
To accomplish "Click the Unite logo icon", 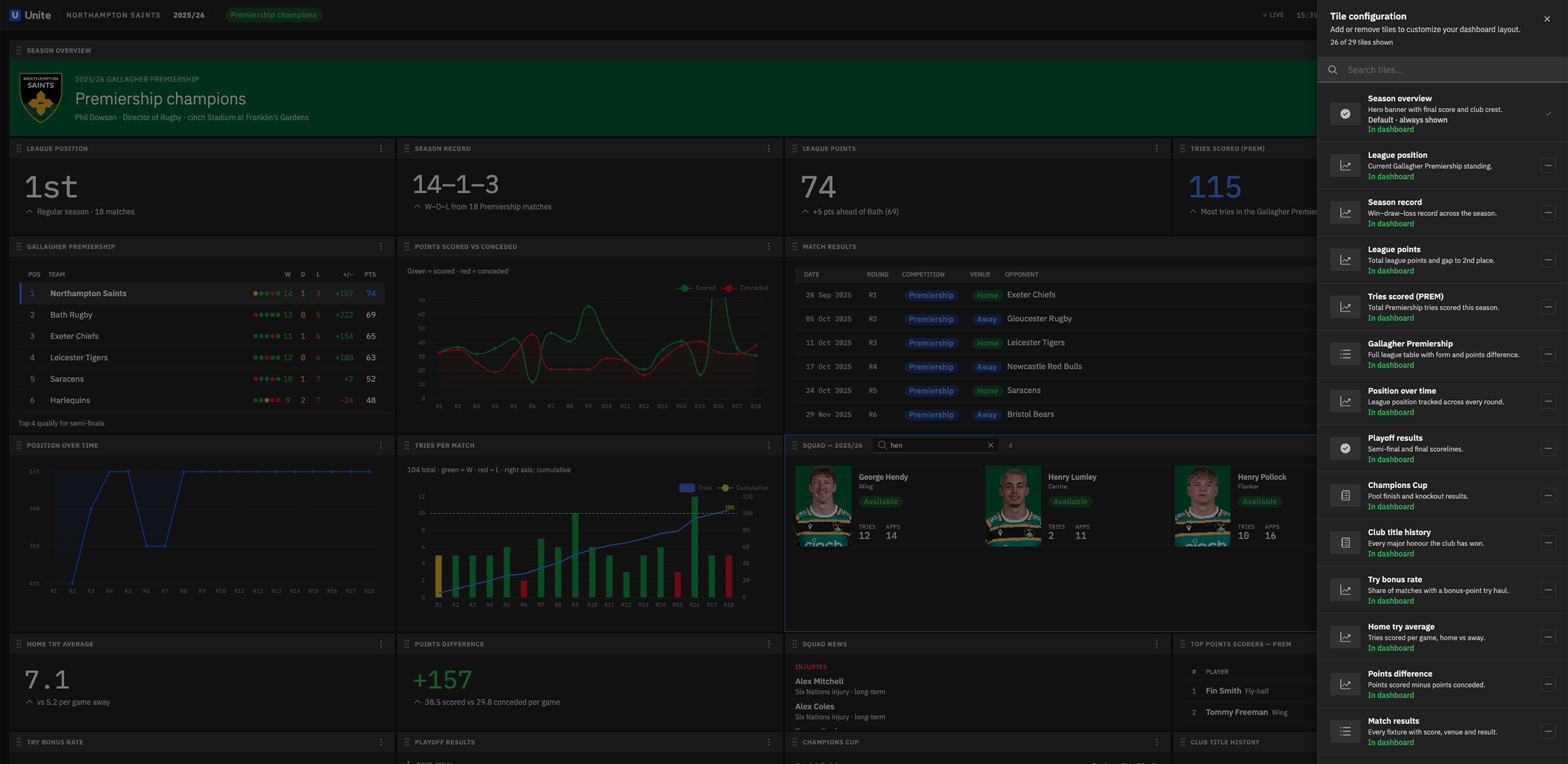I will coord(15,15).
